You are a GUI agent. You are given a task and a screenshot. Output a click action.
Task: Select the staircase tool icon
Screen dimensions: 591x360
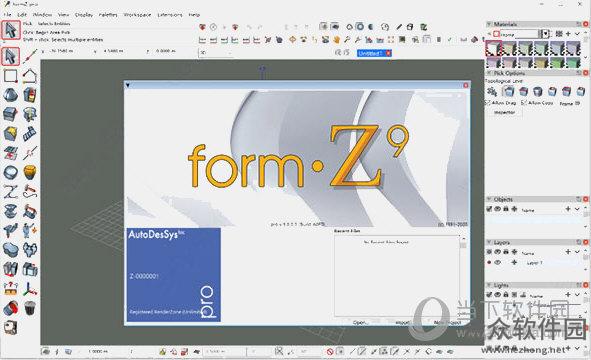[30, 133]
